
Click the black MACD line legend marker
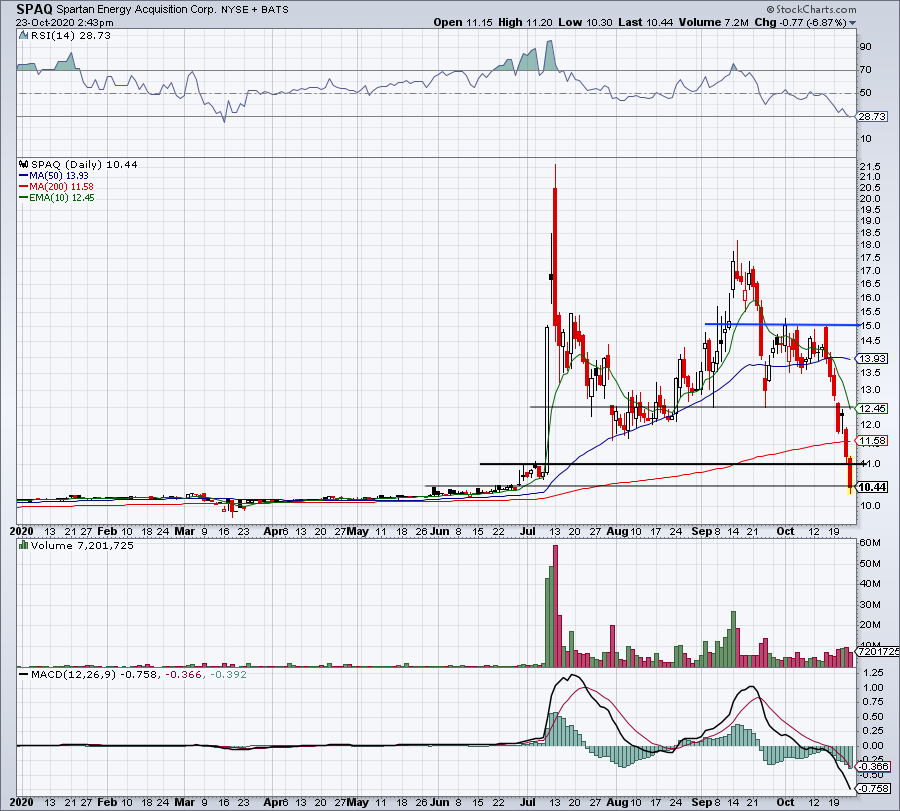tap(24, 674)
